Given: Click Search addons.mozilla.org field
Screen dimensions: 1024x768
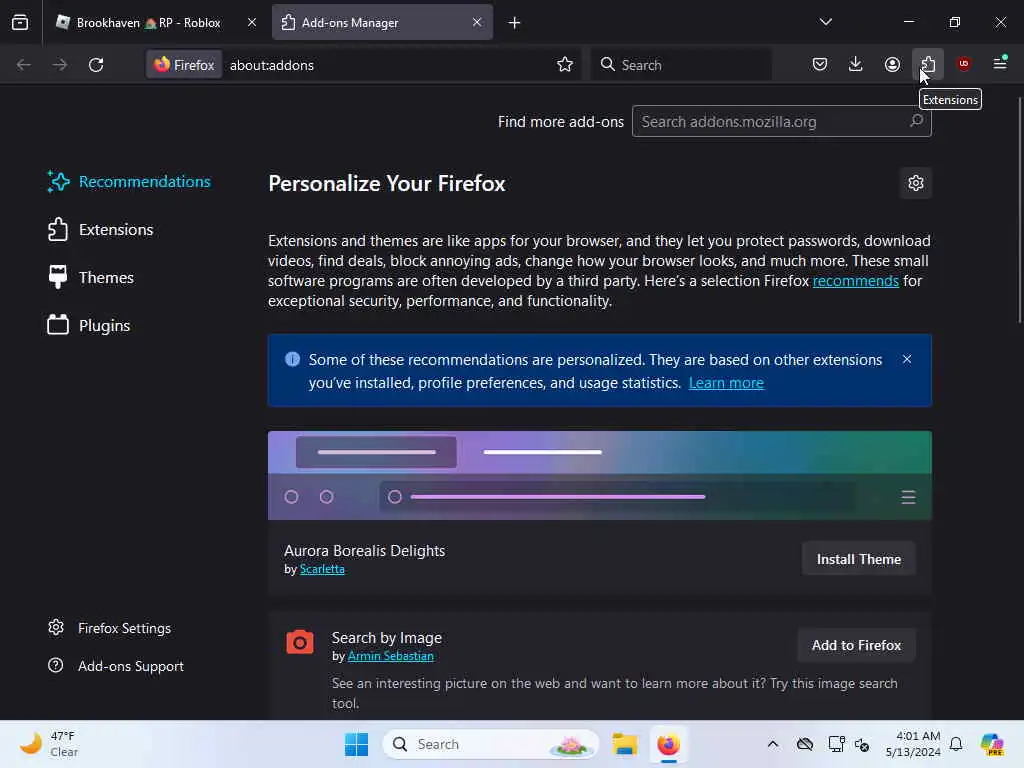Looking at the screenshot, I should pyautogui.click(x=781, y=121).
